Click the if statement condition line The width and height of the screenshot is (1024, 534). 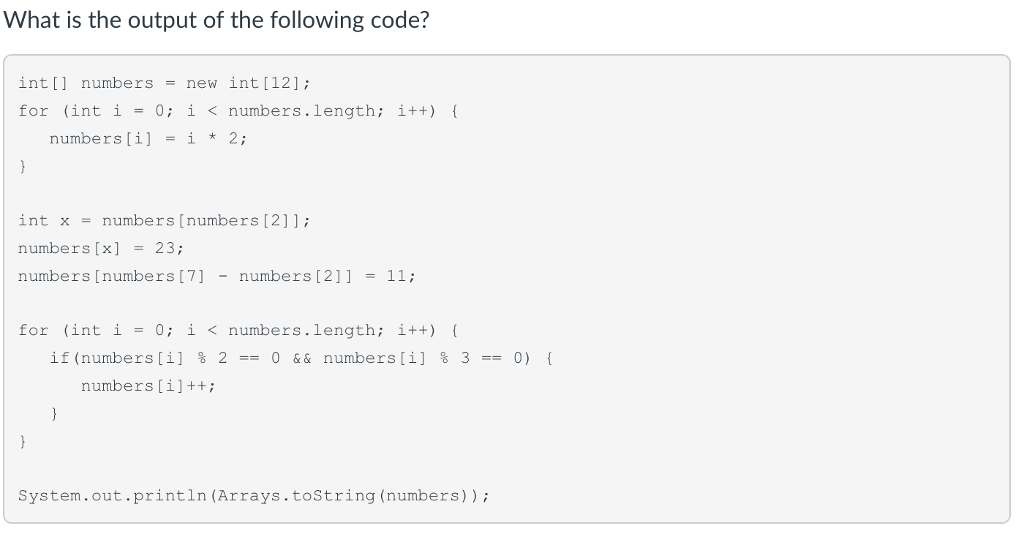[301, 357]
